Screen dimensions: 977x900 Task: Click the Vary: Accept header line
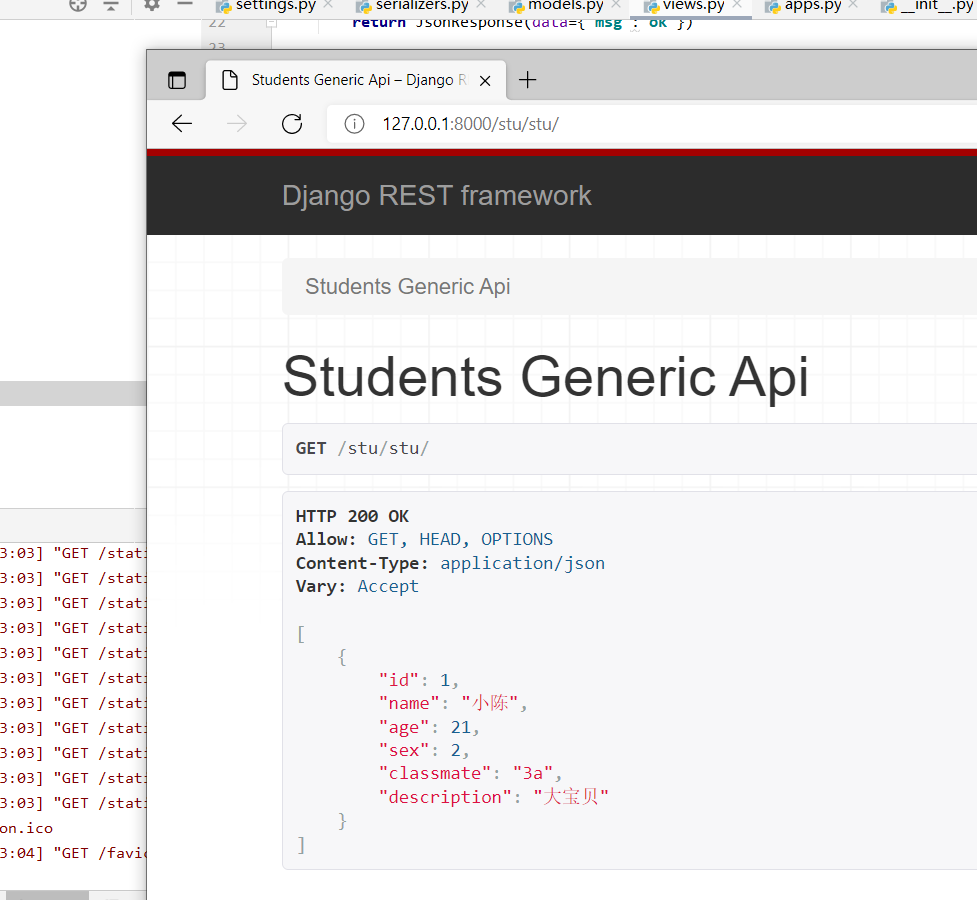click(357, 586)
